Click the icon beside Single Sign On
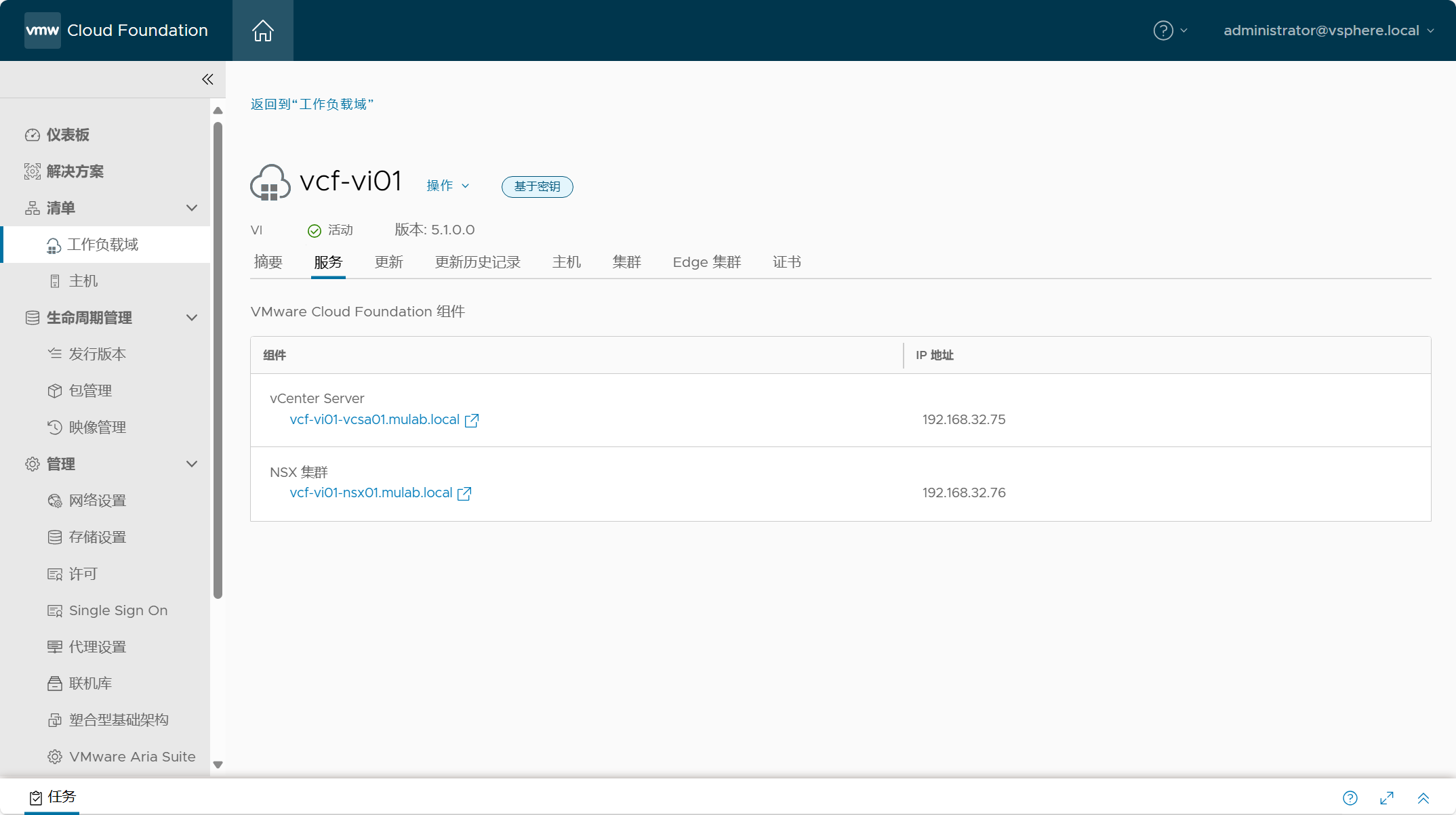Image resolution: width=1456 pixels, height=815 pixels. tap(55, 611)
